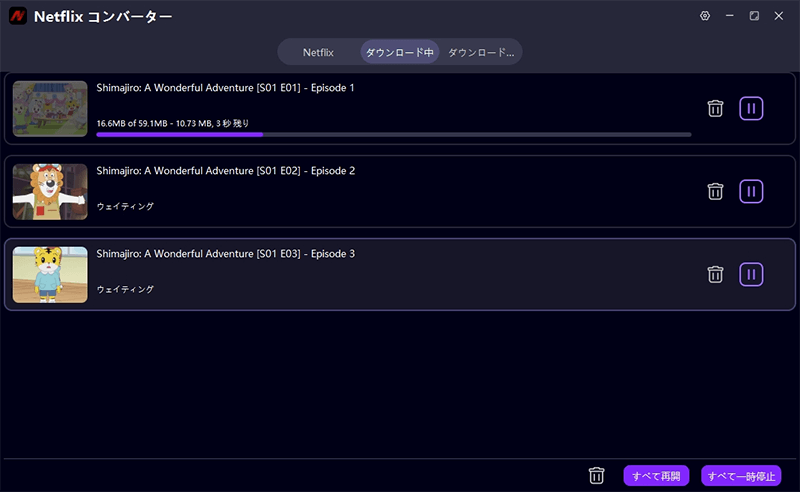Click the Episode 2 title text
Viewport: 800px width, 492px height.
point(225,171)
